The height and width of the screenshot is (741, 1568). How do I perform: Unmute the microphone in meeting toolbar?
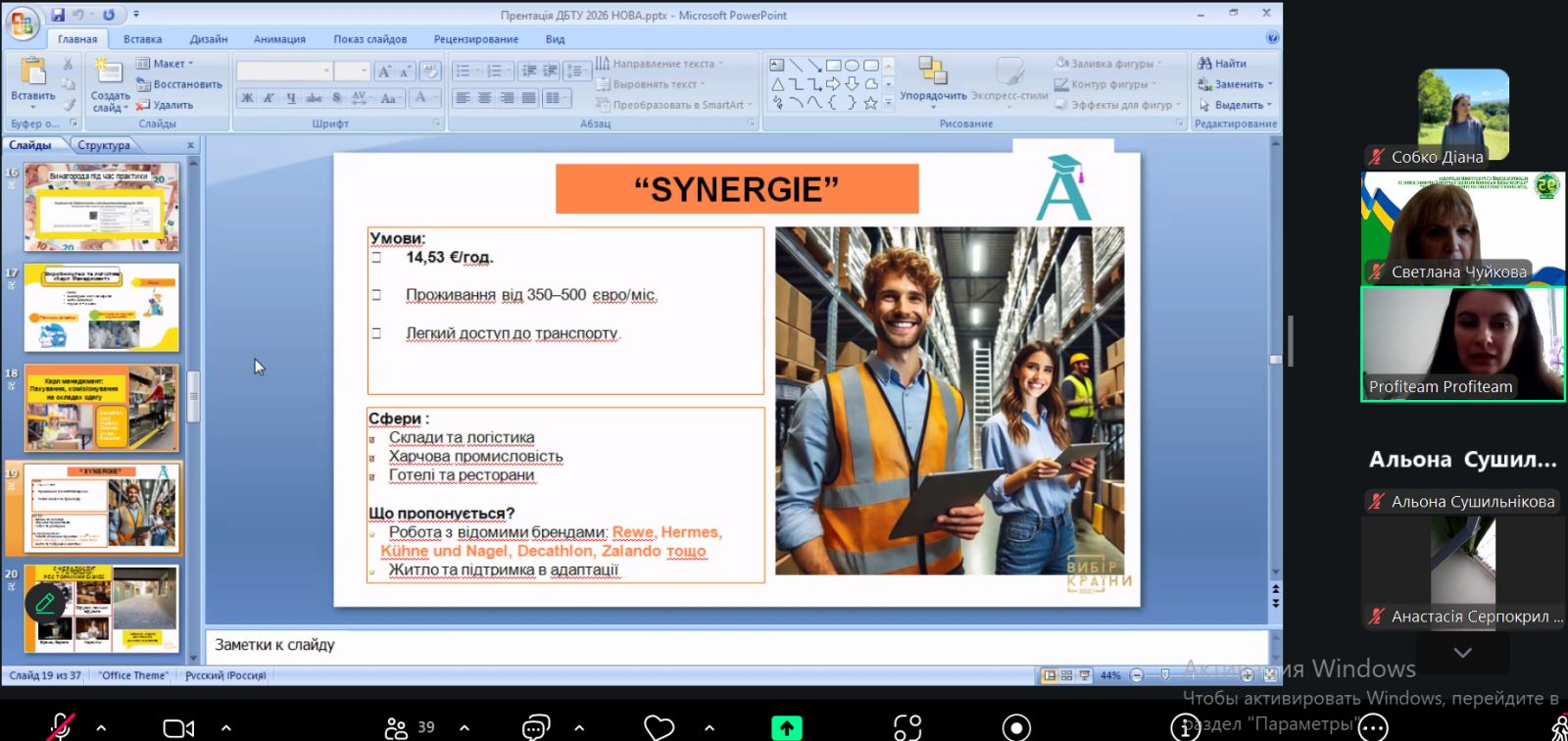coord(60,727)
